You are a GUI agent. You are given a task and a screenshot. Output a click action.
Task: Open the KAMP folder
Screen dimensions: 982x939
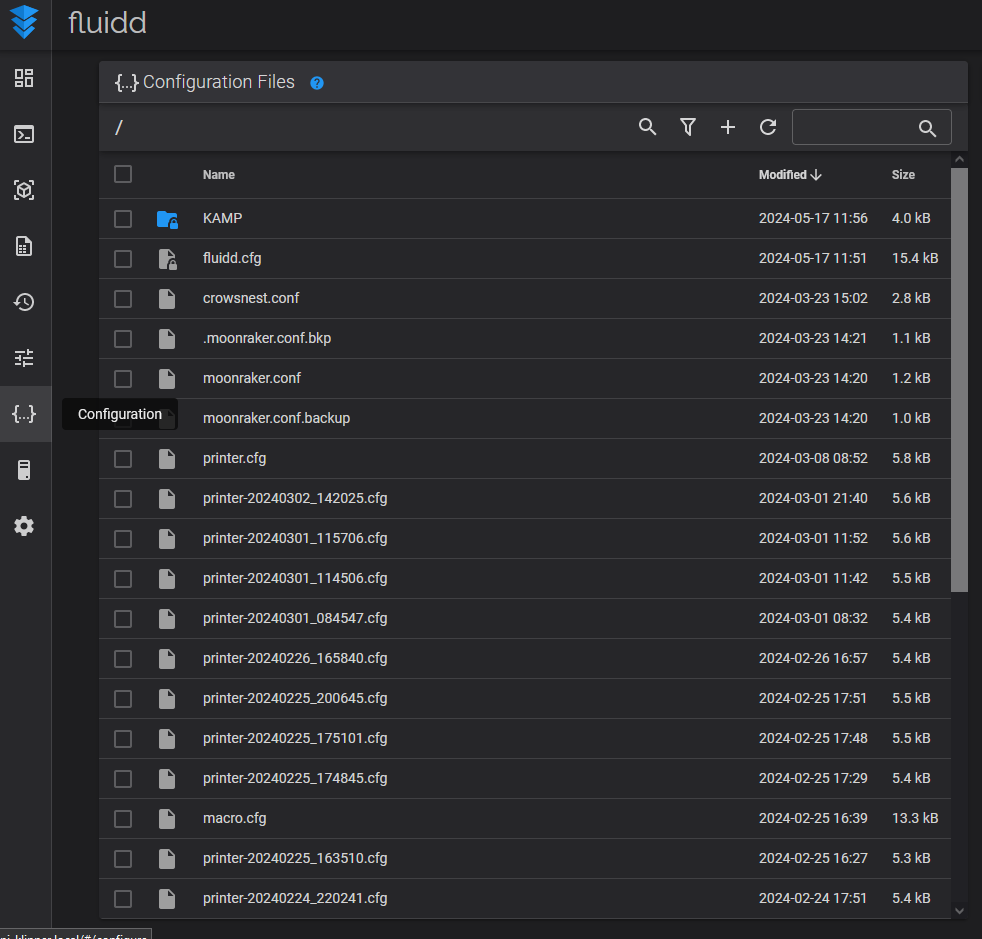[x=222, y=218]
